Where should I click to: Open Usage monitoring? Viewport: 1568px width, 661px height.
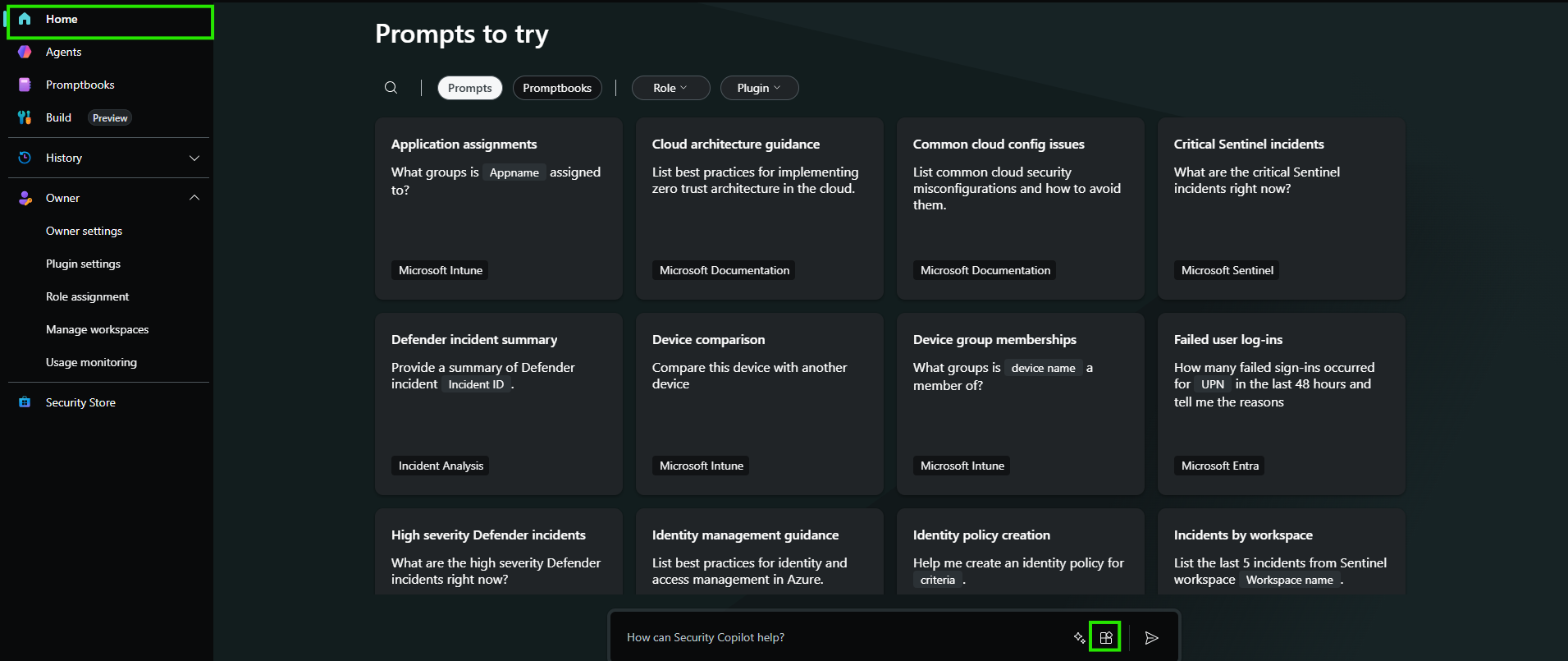pos(91,362)
